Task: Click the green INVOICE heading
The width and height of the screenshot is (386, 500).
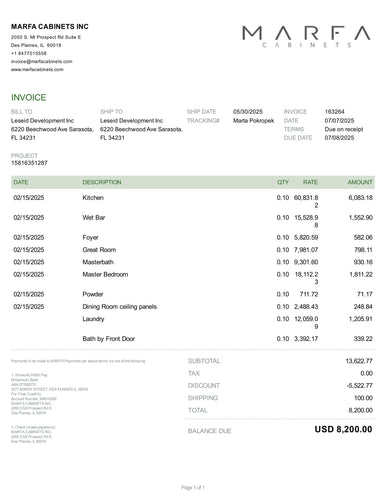Action: [29, 97]
